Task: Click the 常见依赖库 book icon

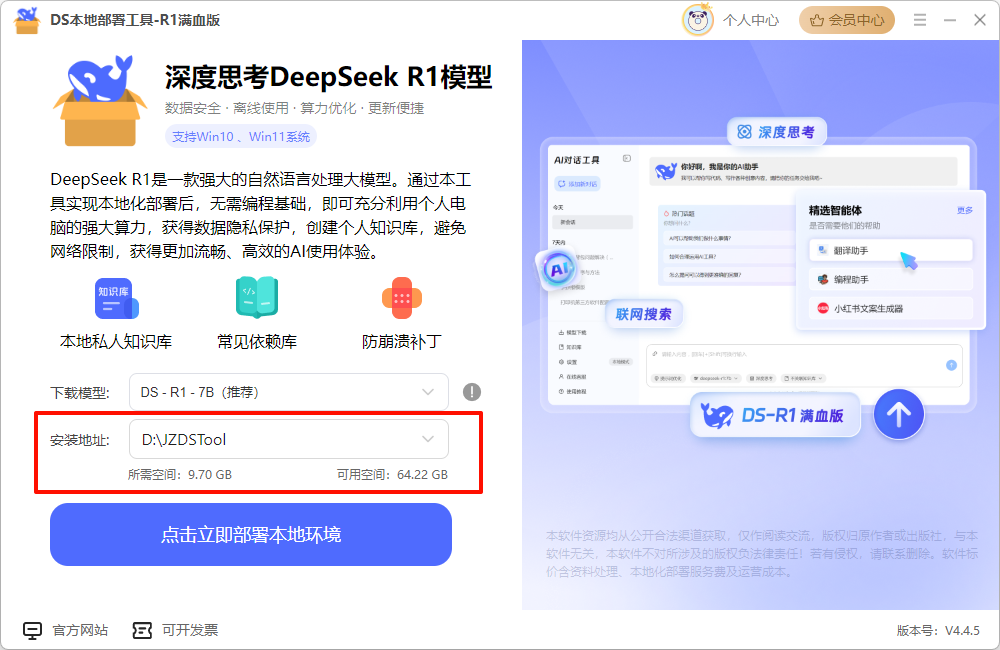Action: coord(257,297)
